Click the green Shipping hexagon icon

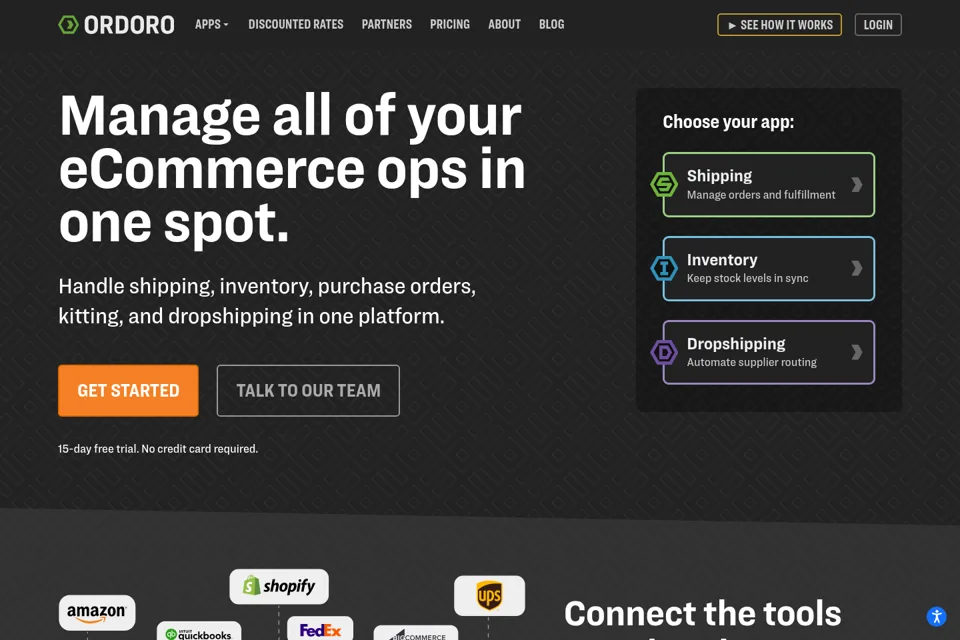[x=664, y=184]
